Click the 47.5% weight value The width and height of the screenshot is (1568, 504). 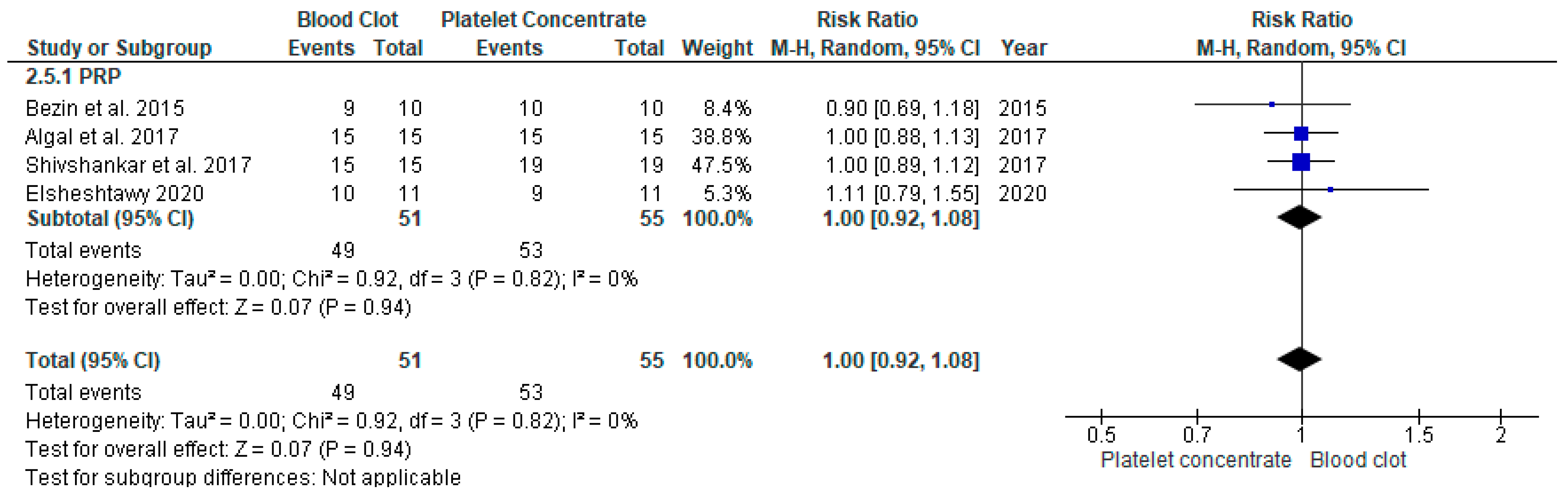pos(721,165)
